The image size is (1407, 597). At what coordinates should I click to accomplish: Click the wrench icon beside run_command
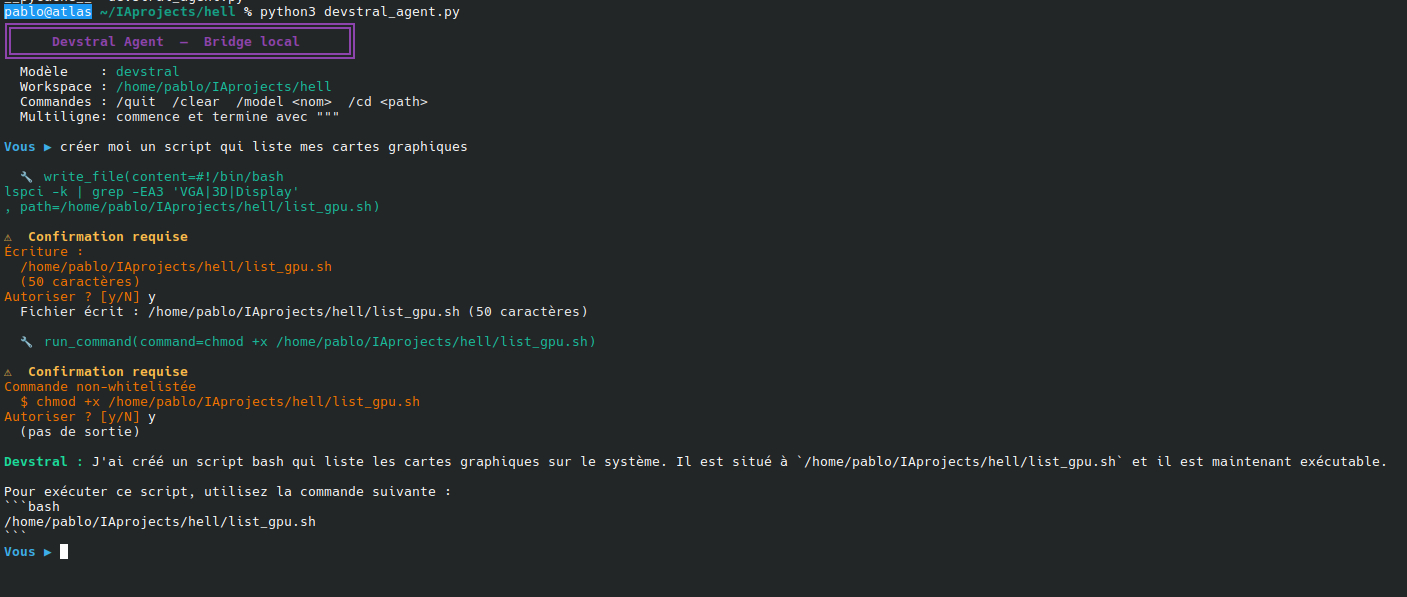click(27, 342)
